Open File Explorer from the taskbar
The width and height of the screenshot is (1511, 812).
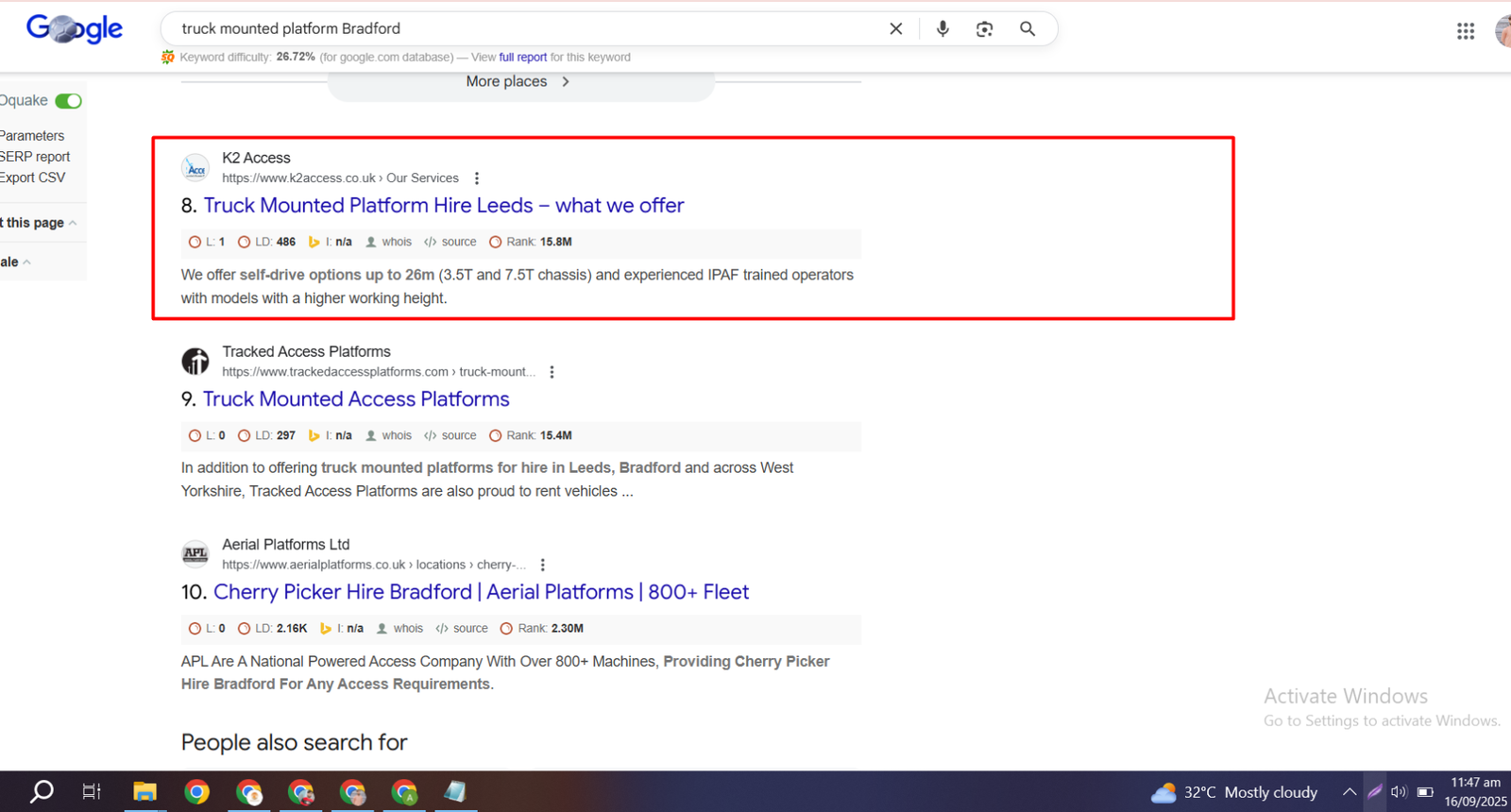pos(144,792)
